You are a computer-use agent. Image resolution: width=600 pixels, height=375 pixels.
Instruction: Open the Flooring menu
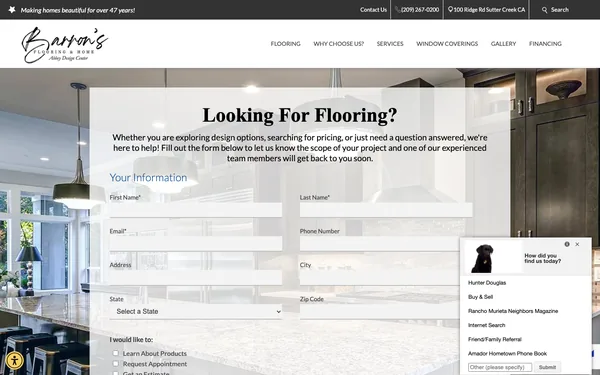click(285, 44)
